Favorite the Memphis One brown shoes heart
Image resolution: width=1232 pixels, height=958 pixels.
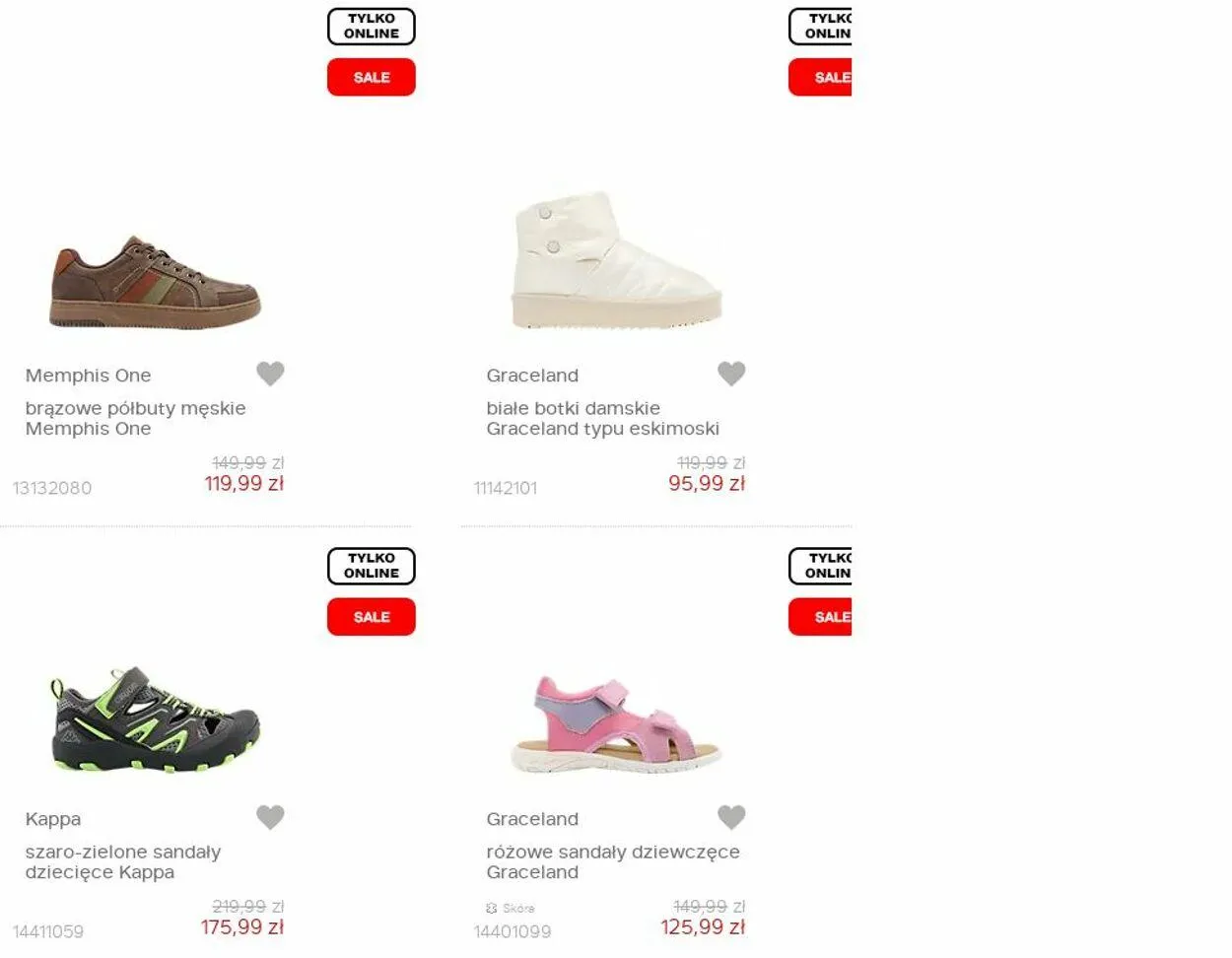[x=270, y=374]
